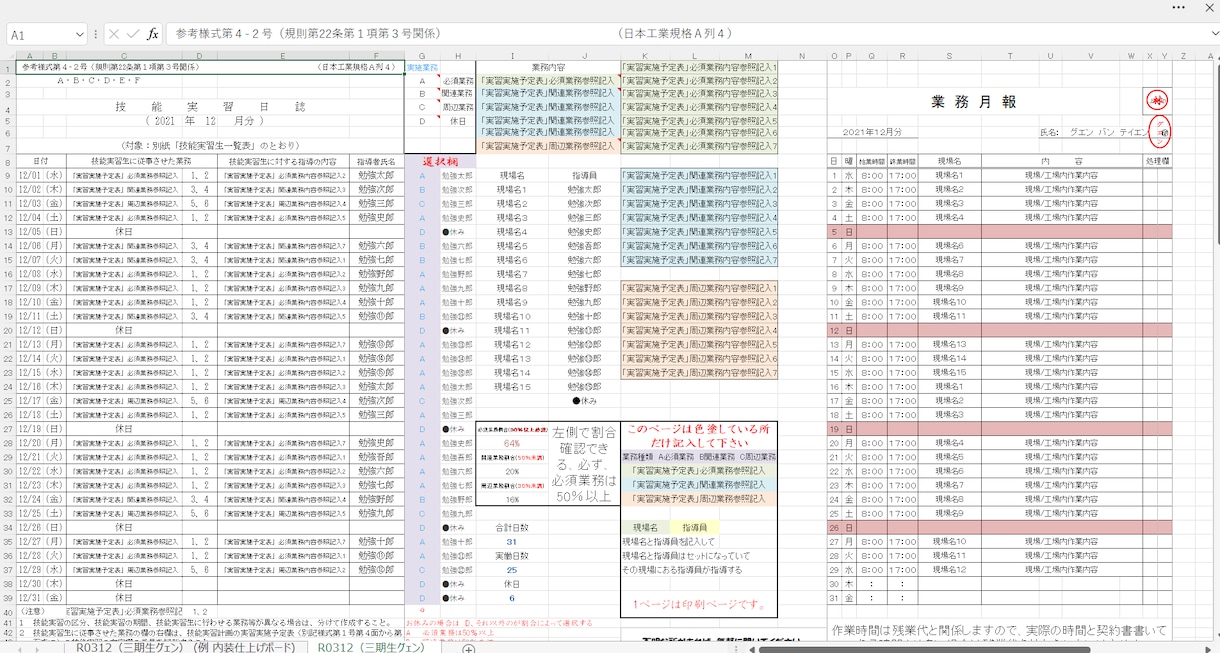Select the 12/12（日） date cell

[x=41, y=329]
